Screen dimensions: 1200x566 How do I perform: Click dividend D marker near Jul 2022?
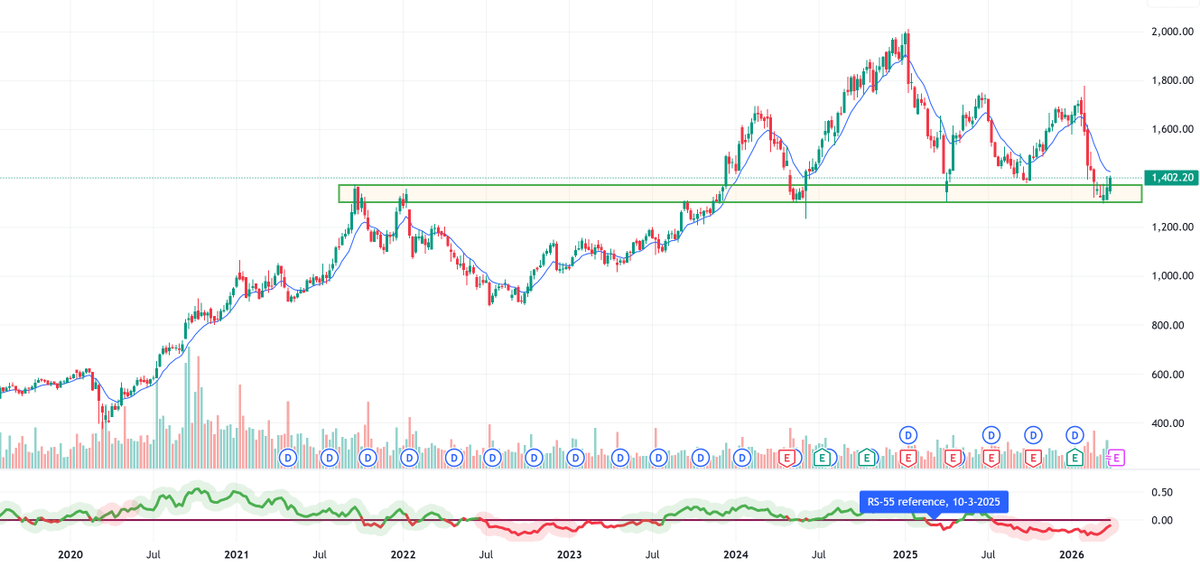pos(492,457)
